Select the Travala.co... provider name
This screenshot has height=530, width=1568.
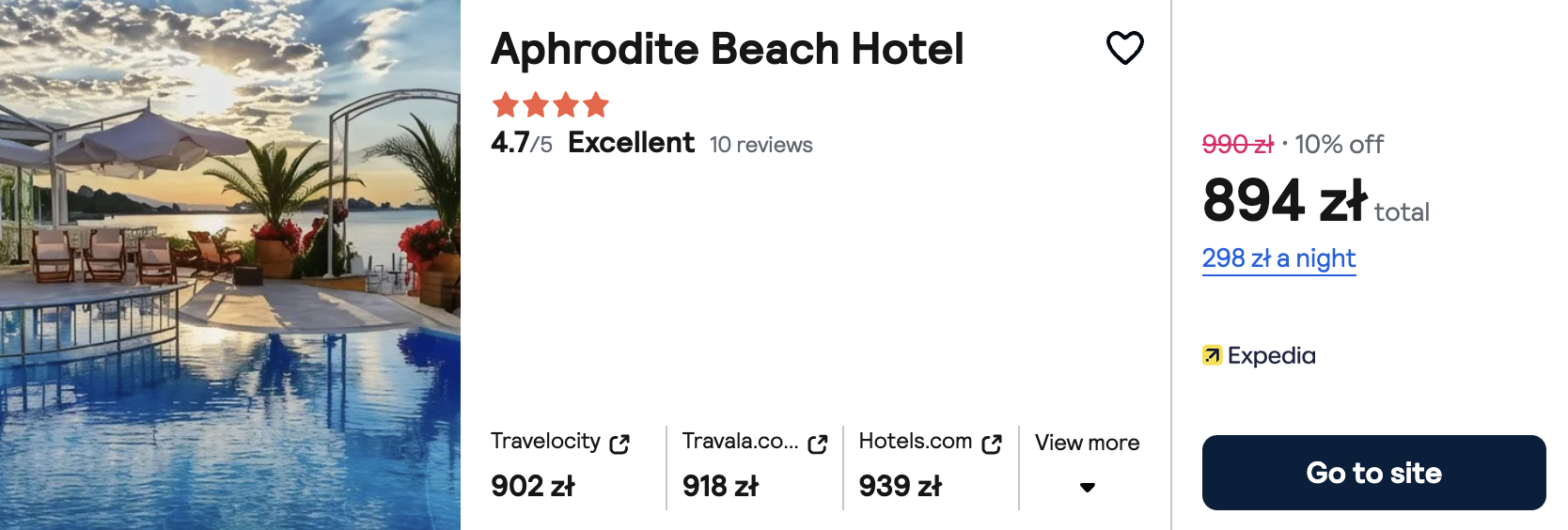(x=740, y=442)
